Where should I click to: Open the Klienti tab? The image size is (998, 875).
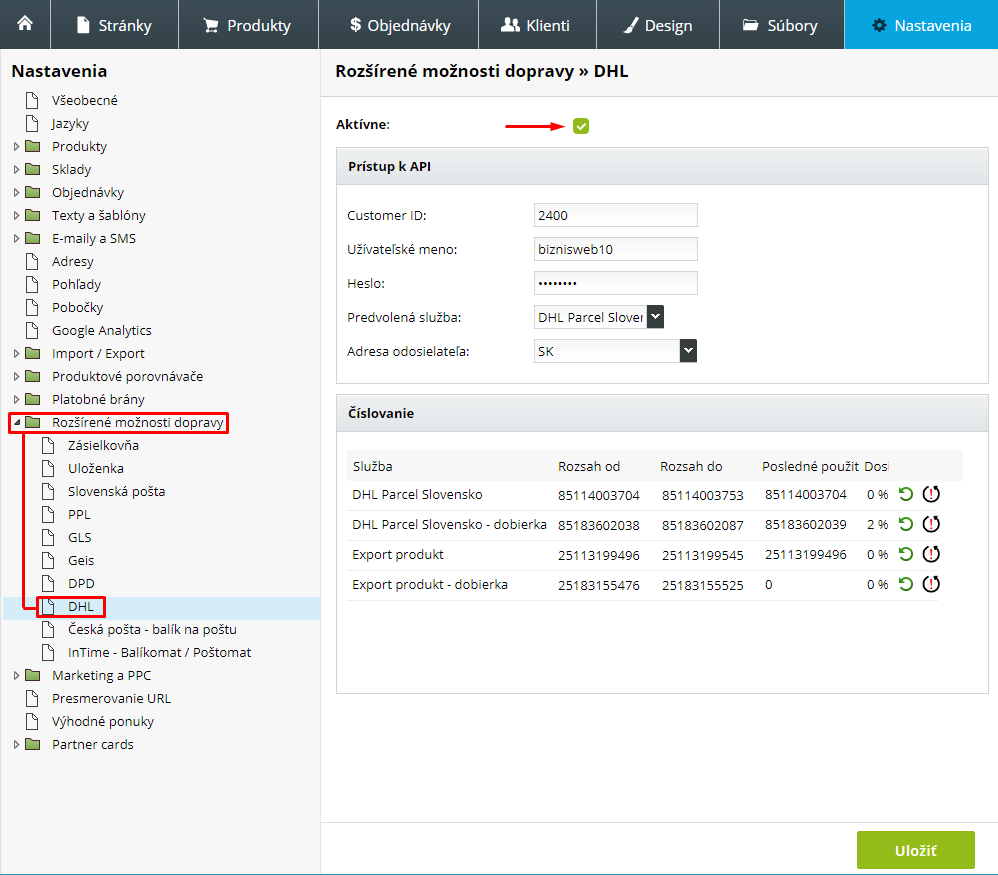[x=537, y=25]
